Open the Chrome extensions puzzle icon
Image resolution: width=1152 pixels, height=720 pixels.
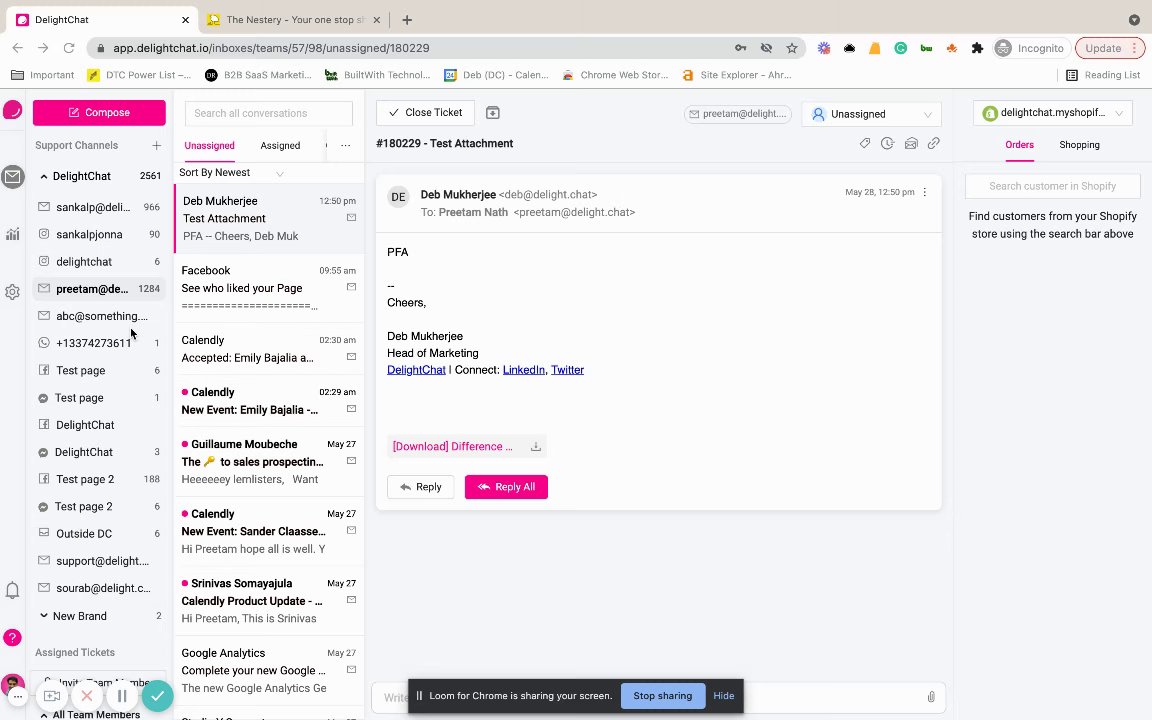pos(977,48)
